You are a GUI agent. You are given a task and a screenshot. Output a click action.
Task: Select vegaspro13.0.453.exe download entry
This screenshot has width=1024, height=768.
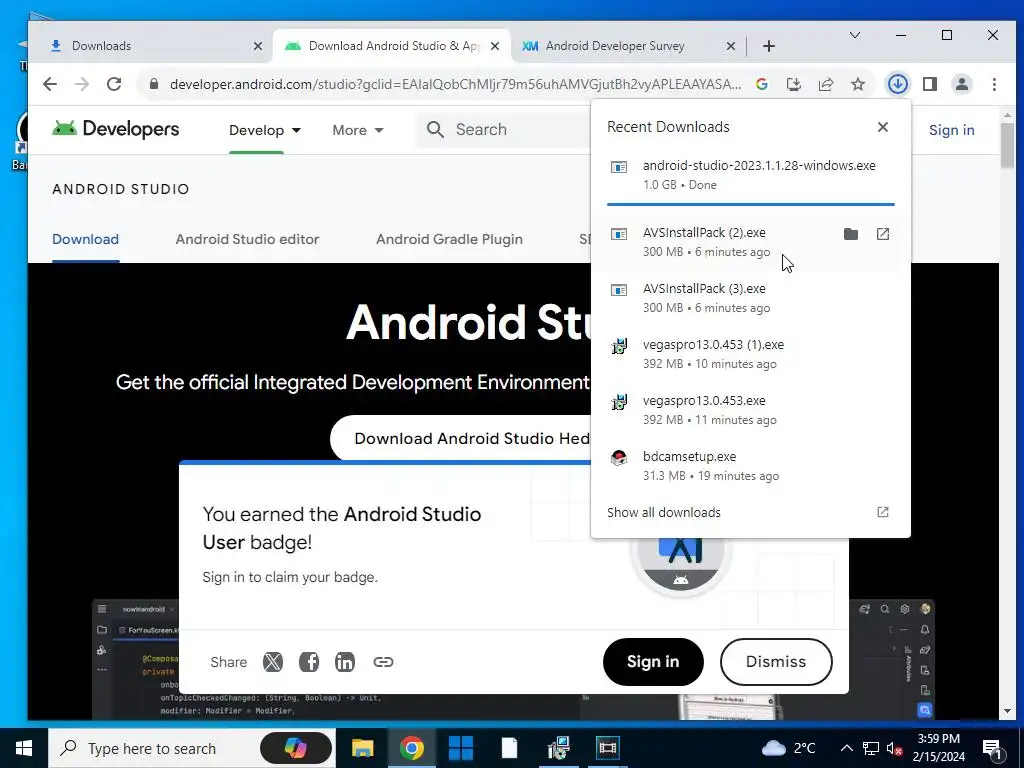pos(750,410)
